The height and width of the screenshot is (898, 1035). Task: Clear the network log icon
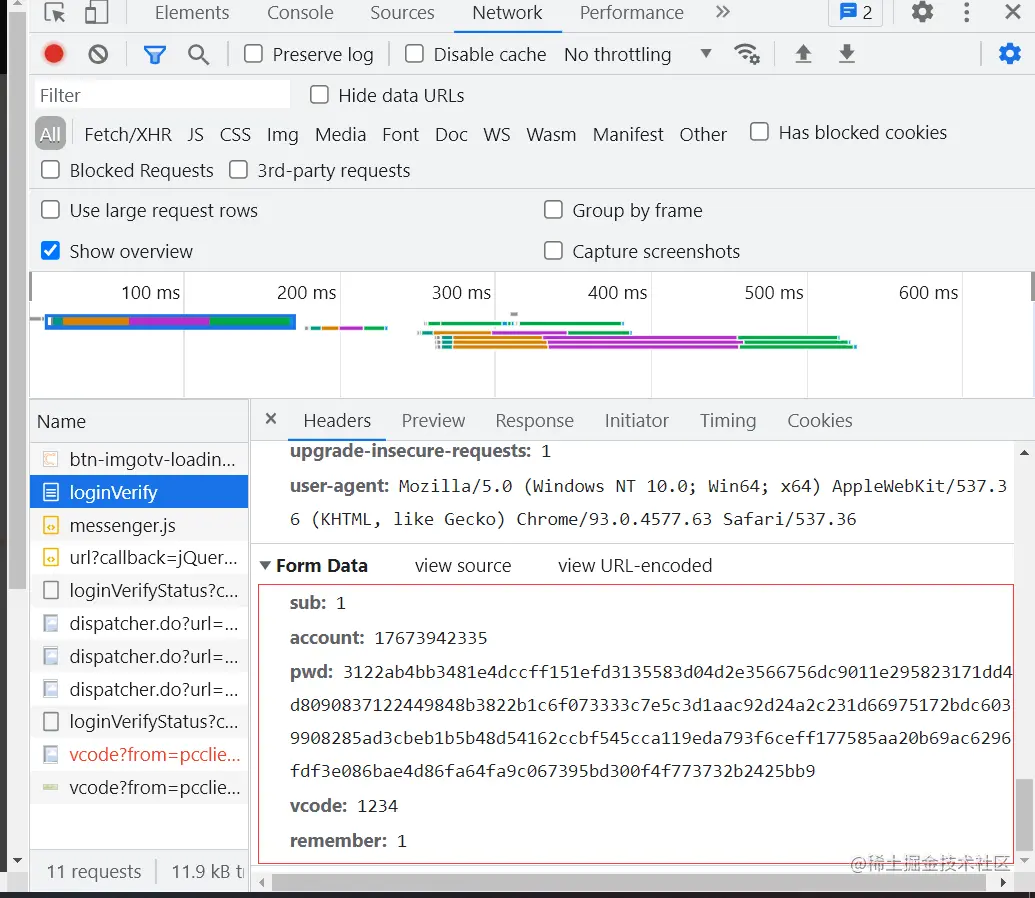tap(98, 54)
